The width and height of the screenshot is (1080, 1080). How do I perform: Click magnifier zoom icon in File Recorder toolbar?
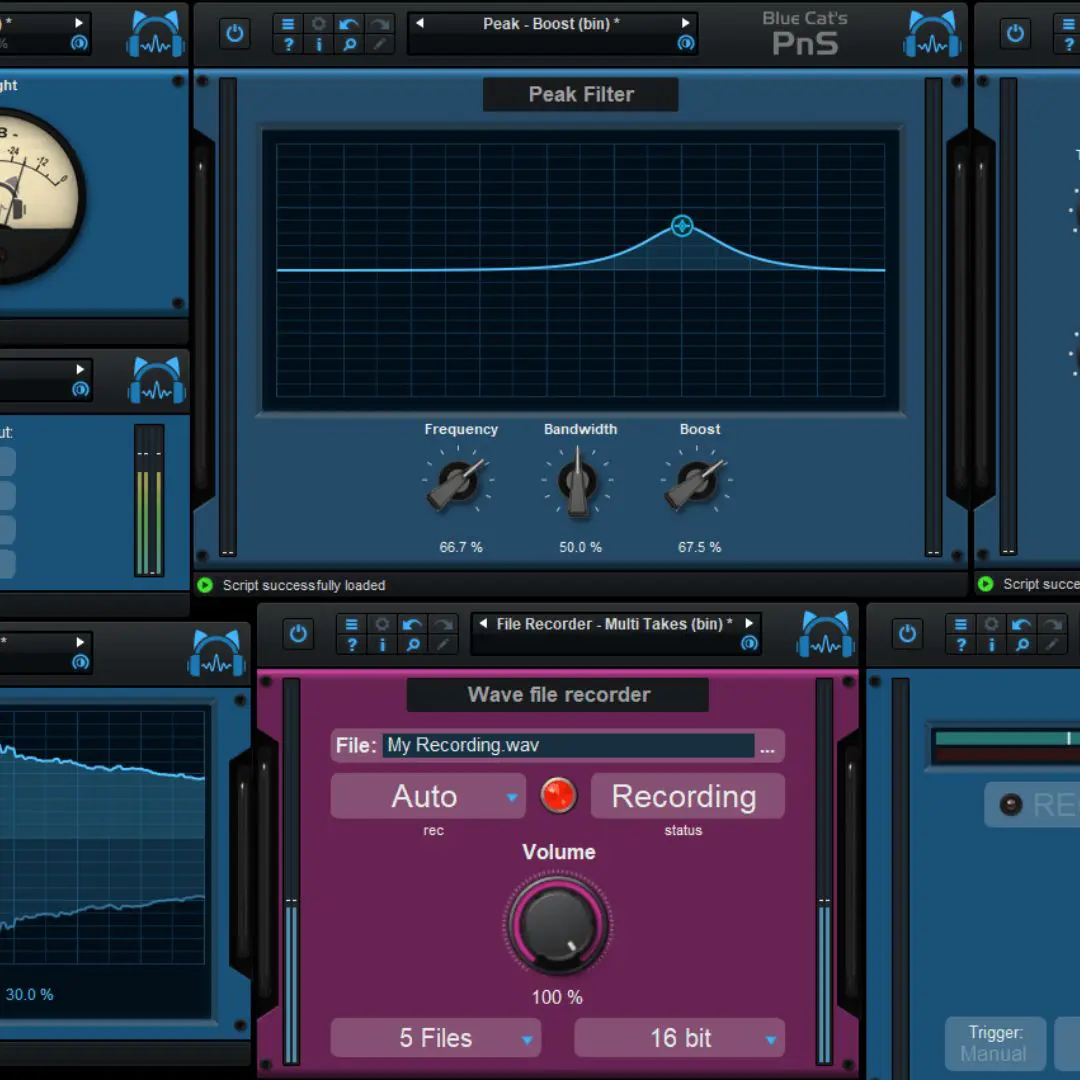(x=413, y=645)
